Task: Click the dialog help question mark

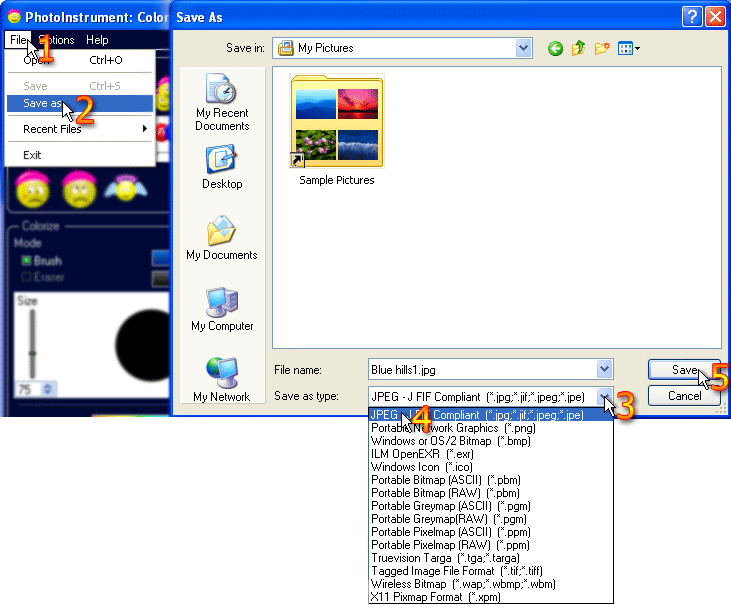Action: [x=692, y=17]
